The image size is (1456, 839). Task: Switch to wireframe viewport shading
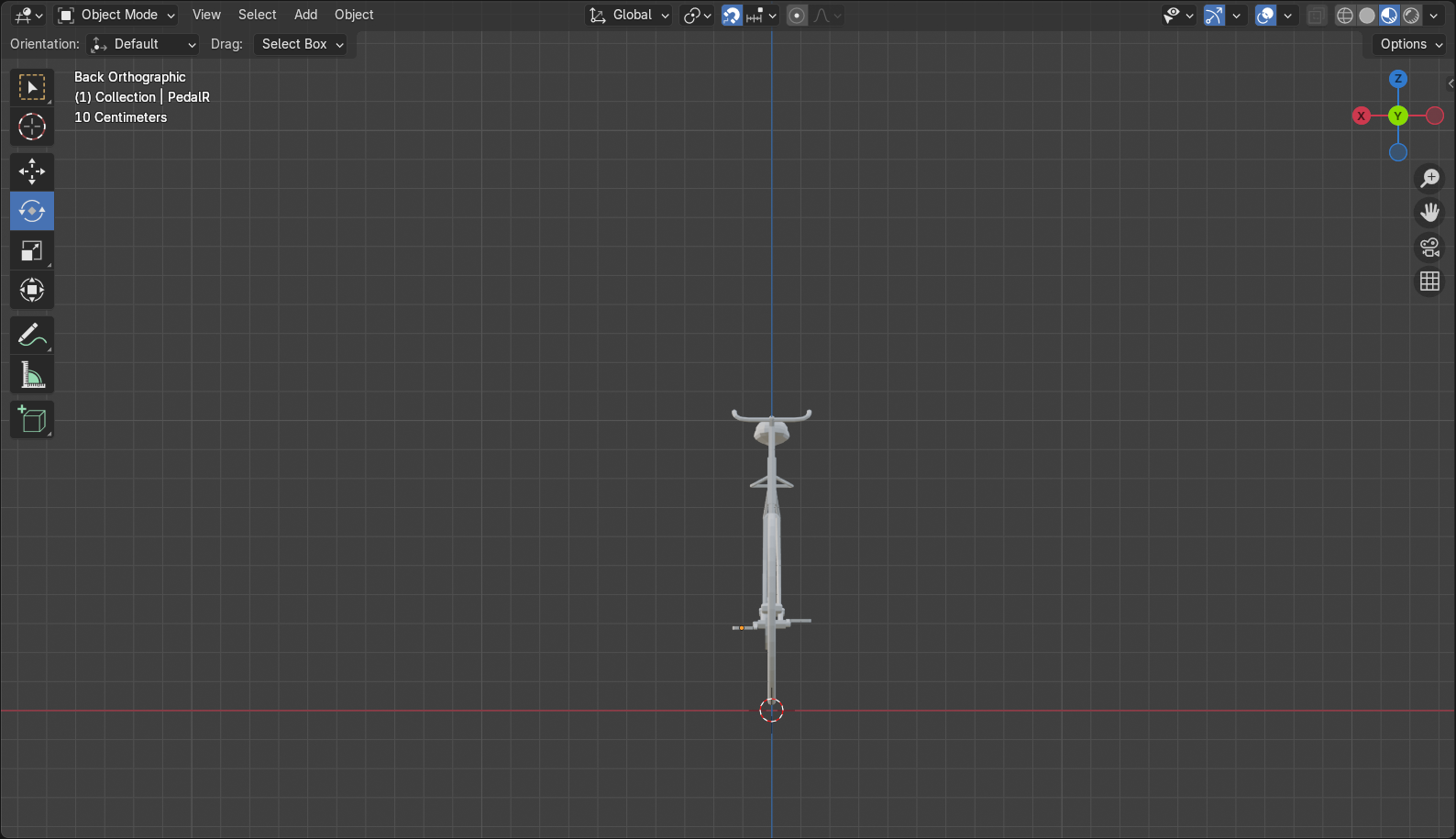click(x=1345, y=15)
